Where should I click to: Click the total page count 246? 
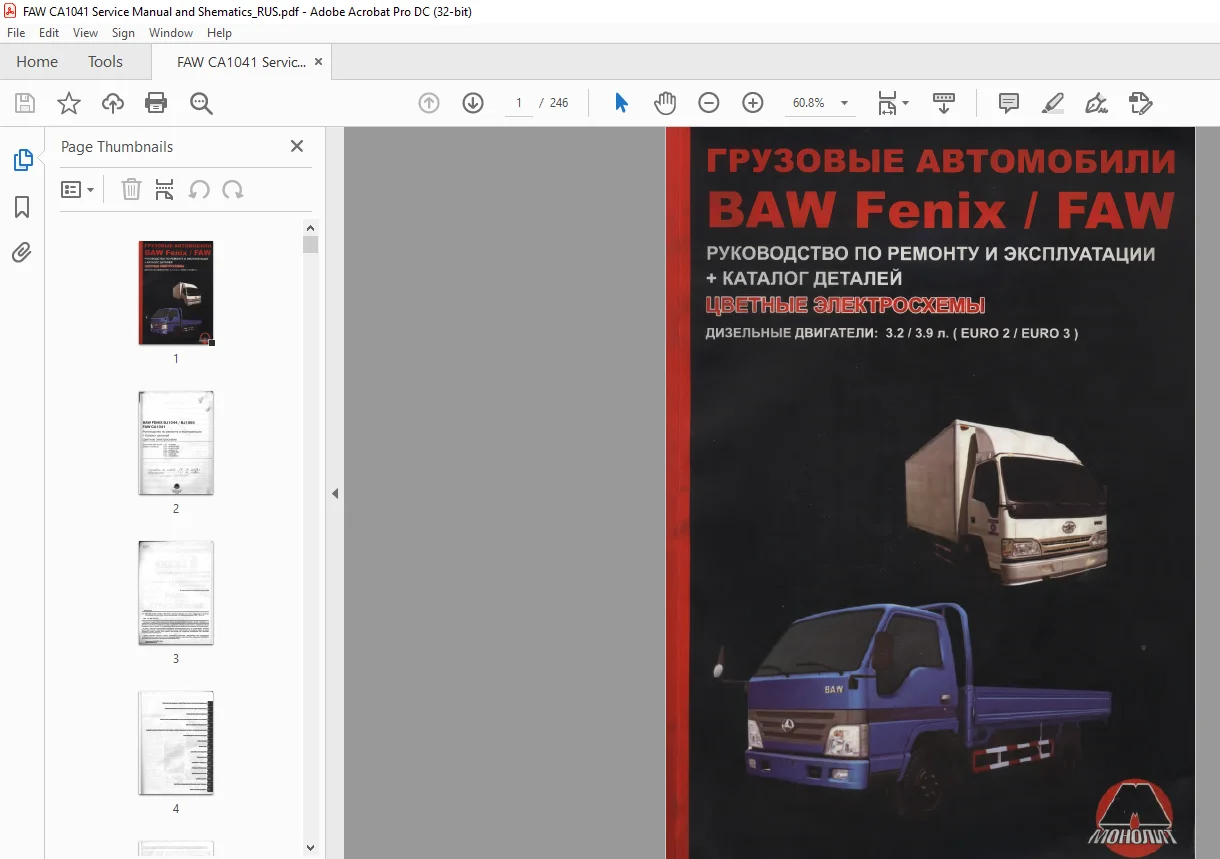click(x=559, y=103)
